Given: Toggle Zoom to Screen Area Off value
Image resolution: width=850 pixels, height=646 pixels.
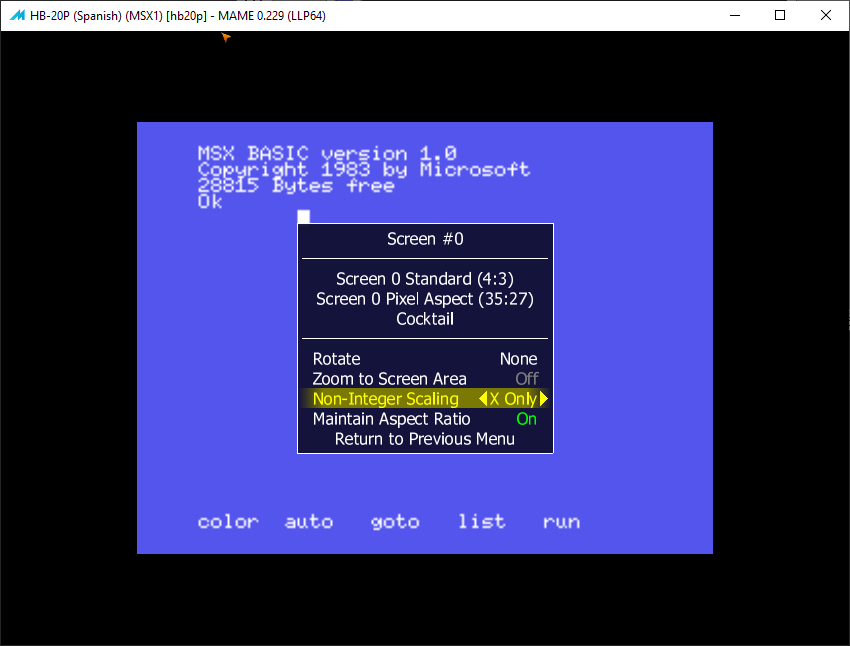Looking at the screenshot, I should click(x=526, y=379).
